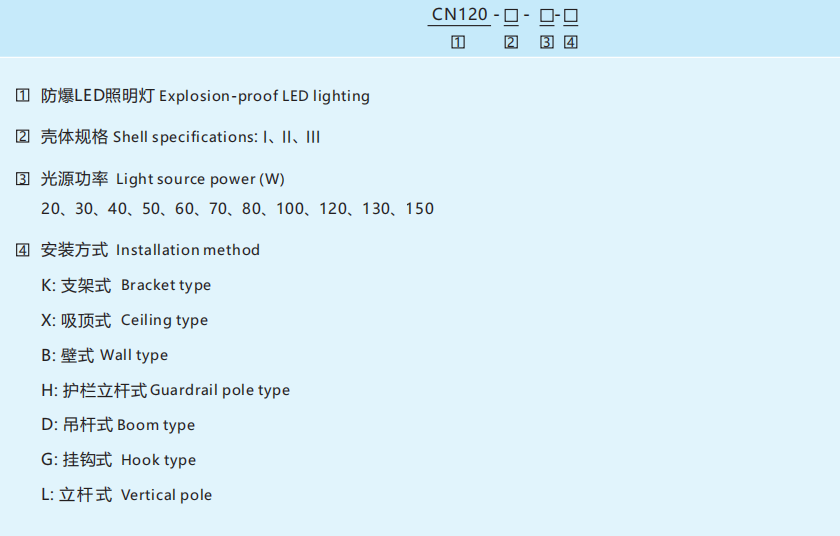Click the power values line starting with 20

pos(238,209)
